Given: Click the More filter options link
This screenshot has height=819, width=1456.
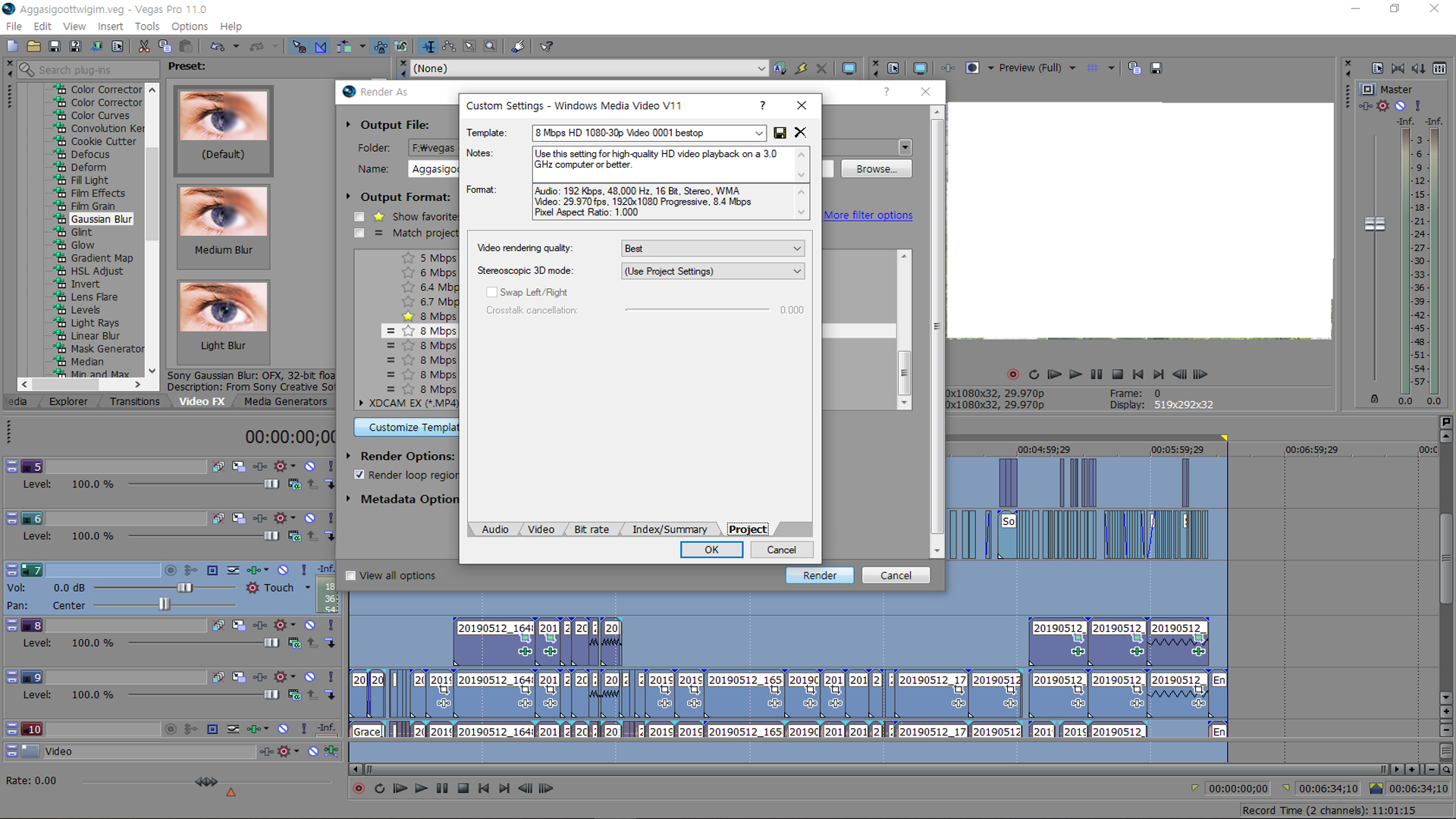Looking at the screenshot, I should click(x=868, y=215).
